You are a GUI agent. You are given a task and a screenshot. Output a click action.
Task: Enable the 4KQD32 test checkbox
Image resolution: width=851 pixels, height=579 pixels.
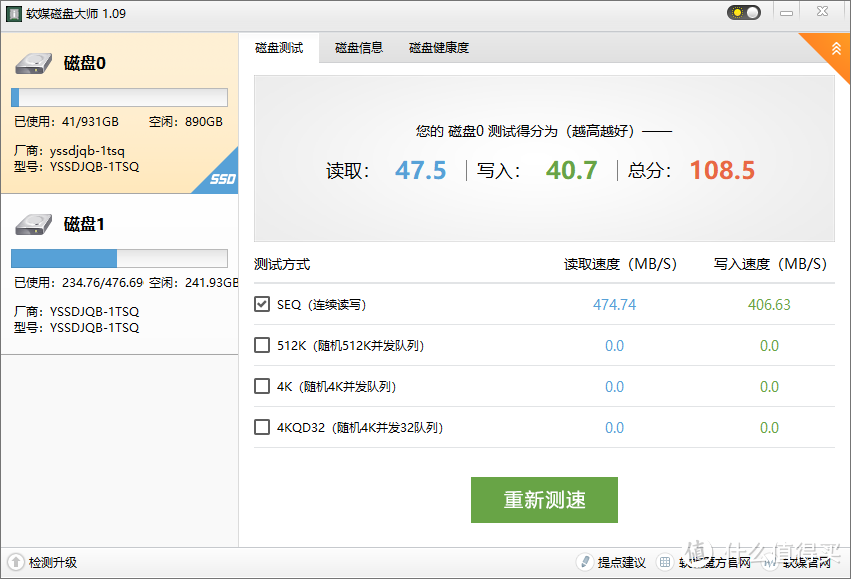pyautogui.click(x=262, y=427)
